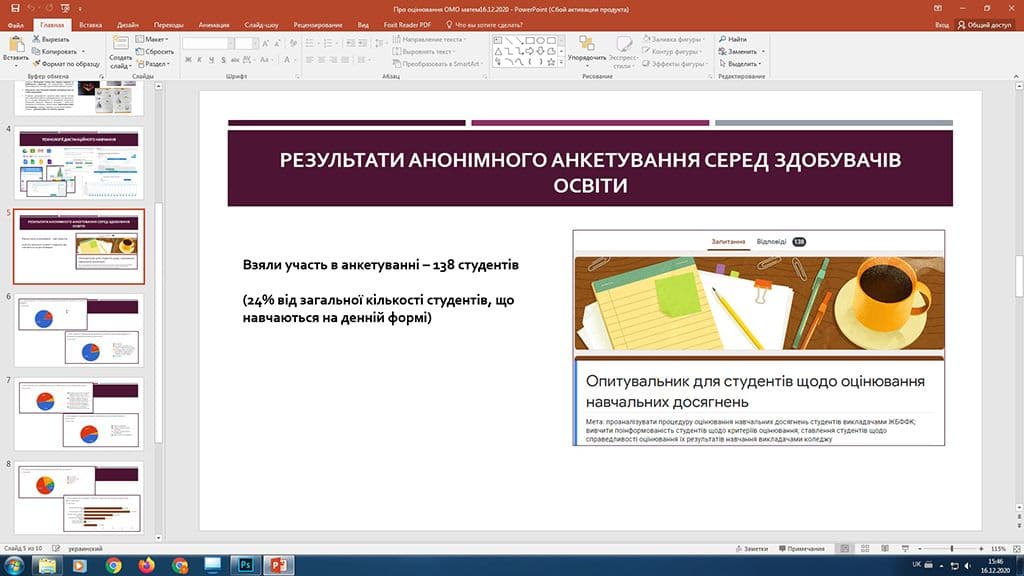
Task: Toggle bold (Ж) formatting
Action: pos(188,60)
